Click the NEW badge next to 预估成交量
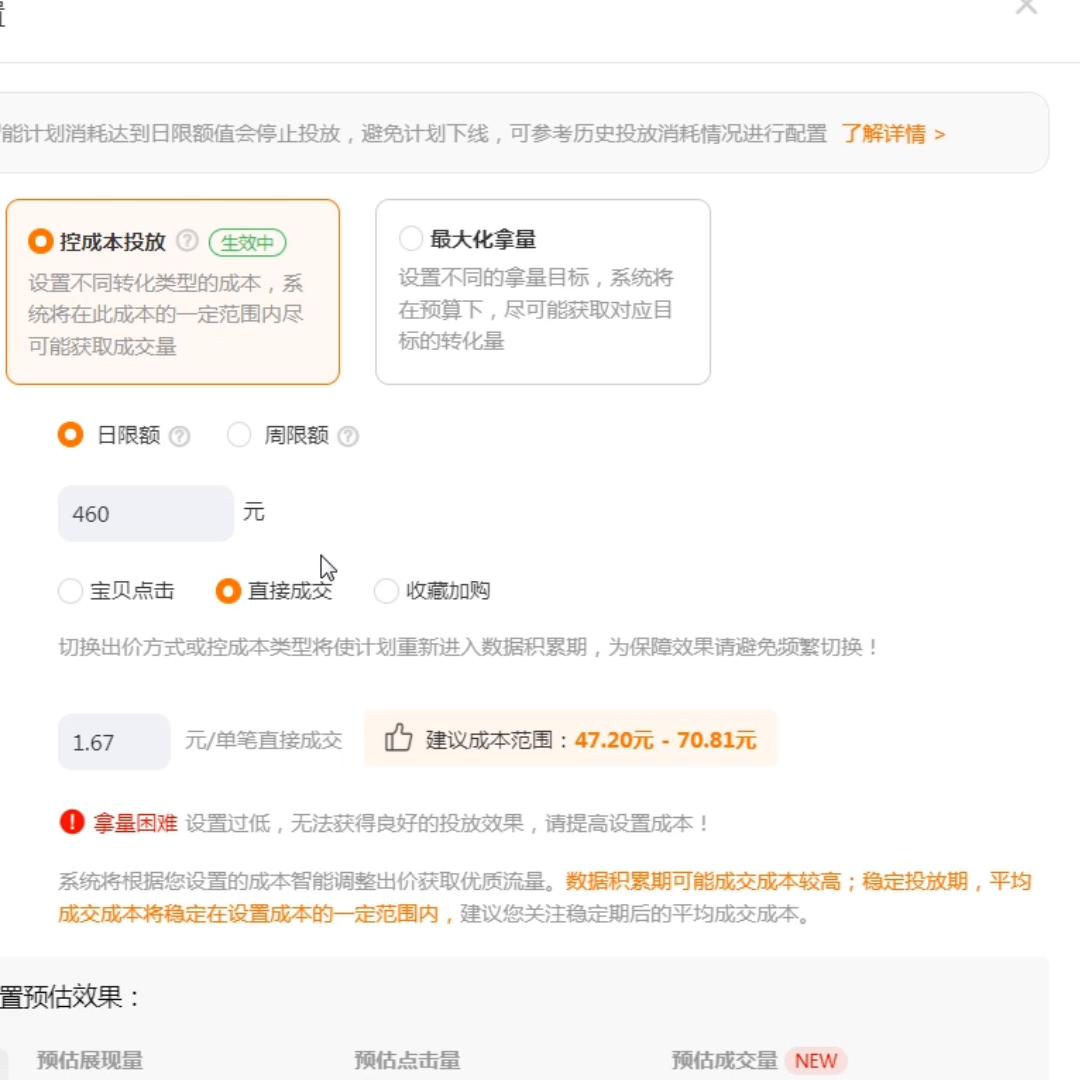 click(x=814, y=1062)
